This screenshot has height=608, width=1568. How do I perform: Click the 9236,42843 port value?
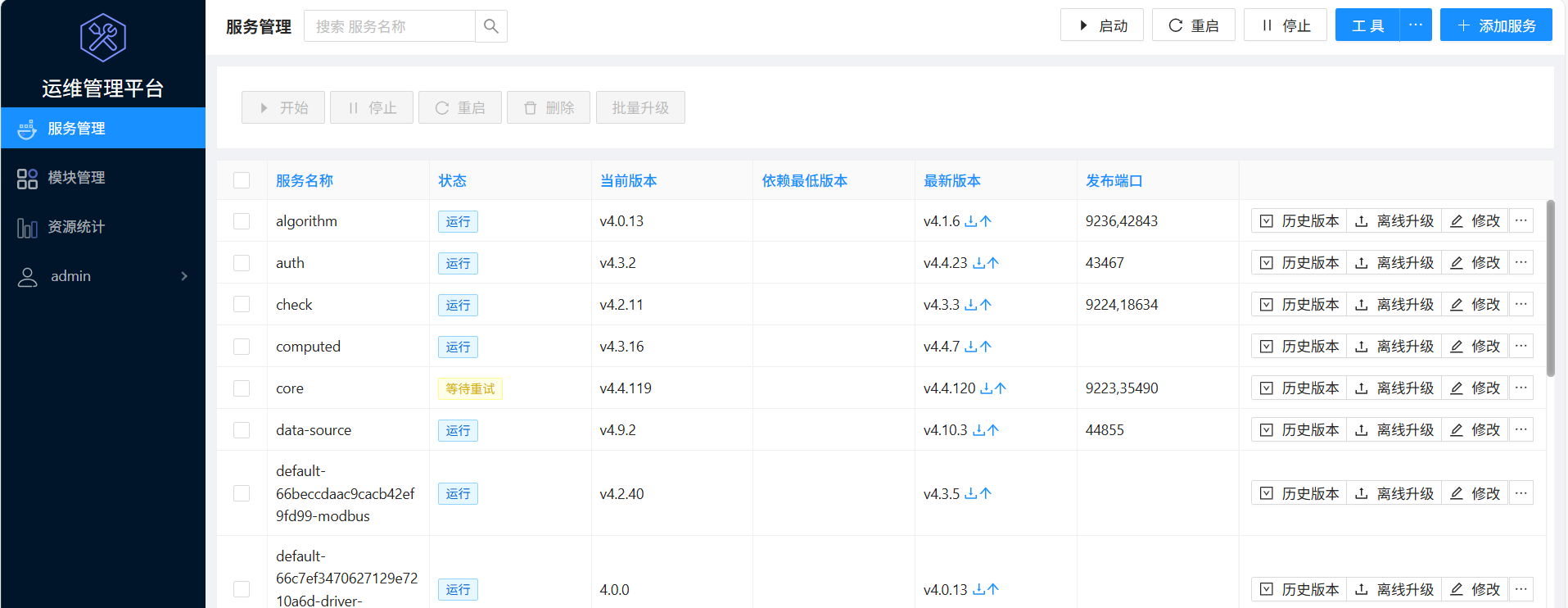[1122, 221]
